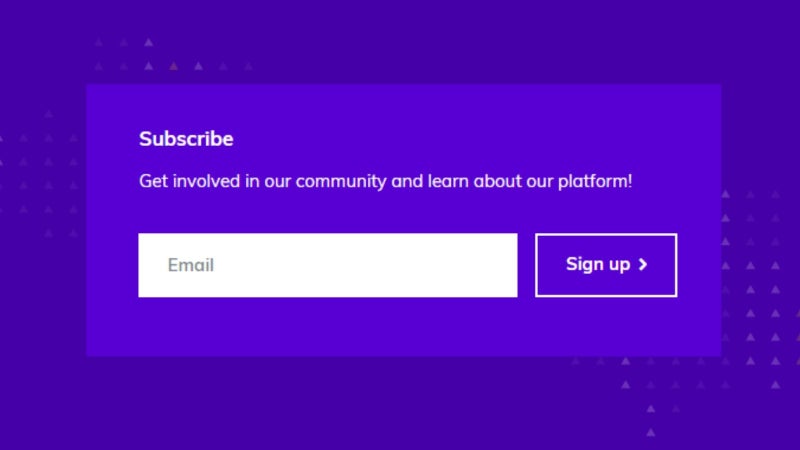Click the word 'about' in the description

coord(497,181)
